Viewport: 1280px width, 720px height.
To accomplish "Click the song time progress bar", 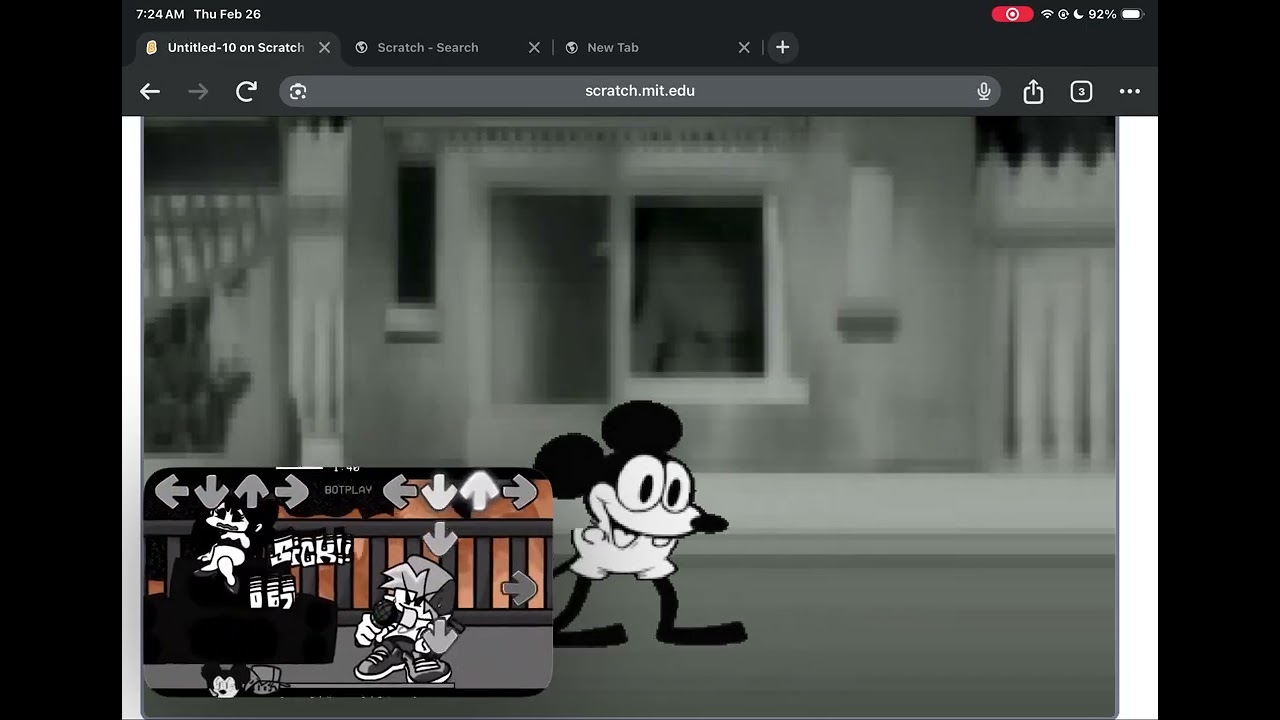I will [x=299, y=467].
